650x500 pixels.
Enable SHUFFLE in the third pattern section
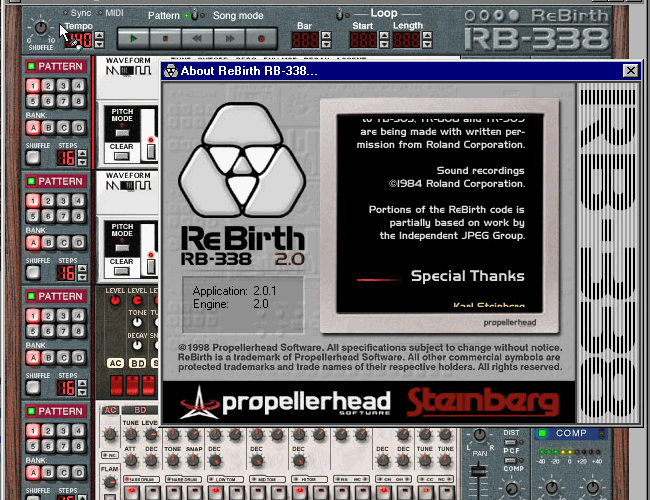(33, 387)
